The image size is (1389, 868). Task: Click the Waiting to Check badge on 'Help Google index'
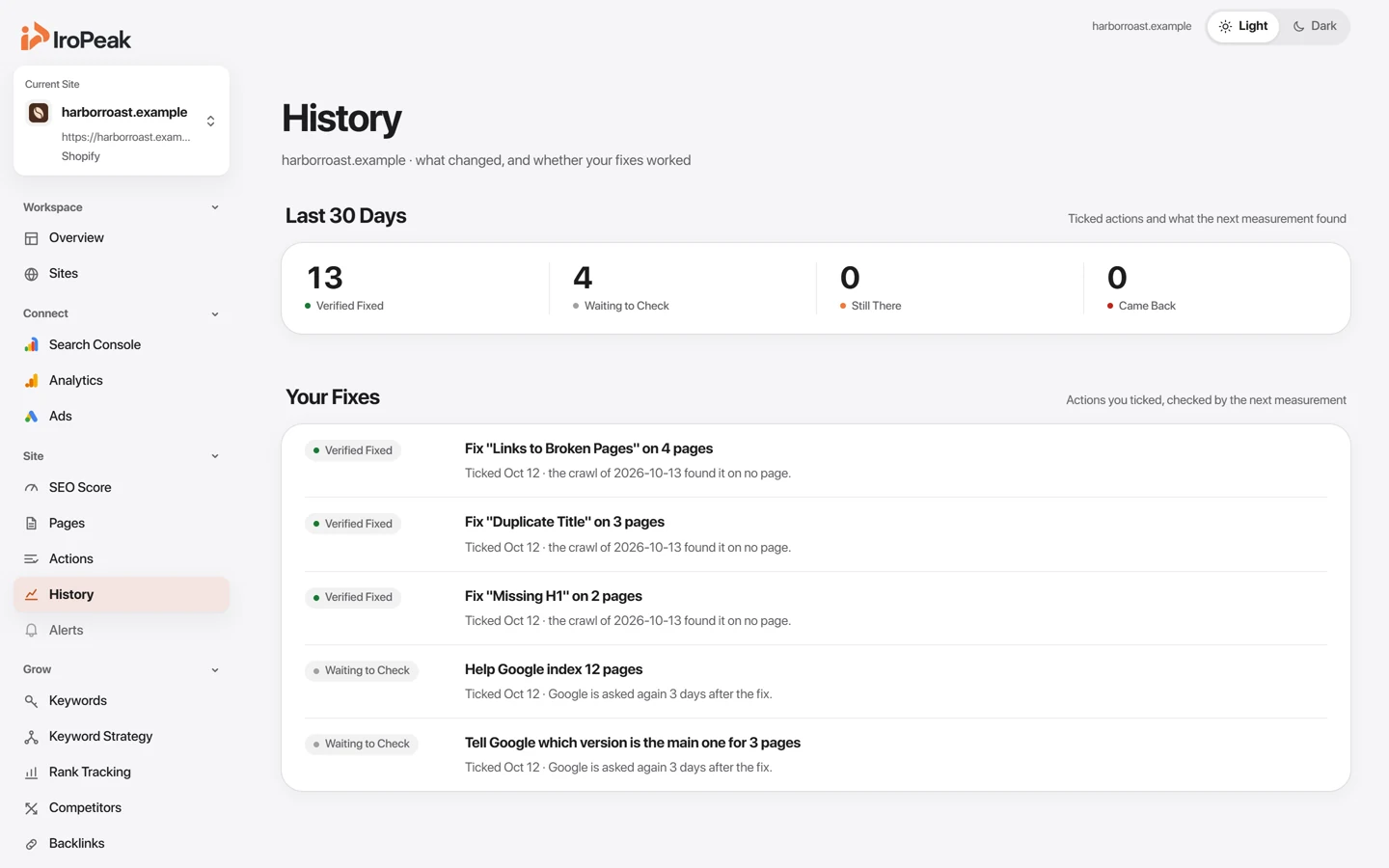coord(362,670)
